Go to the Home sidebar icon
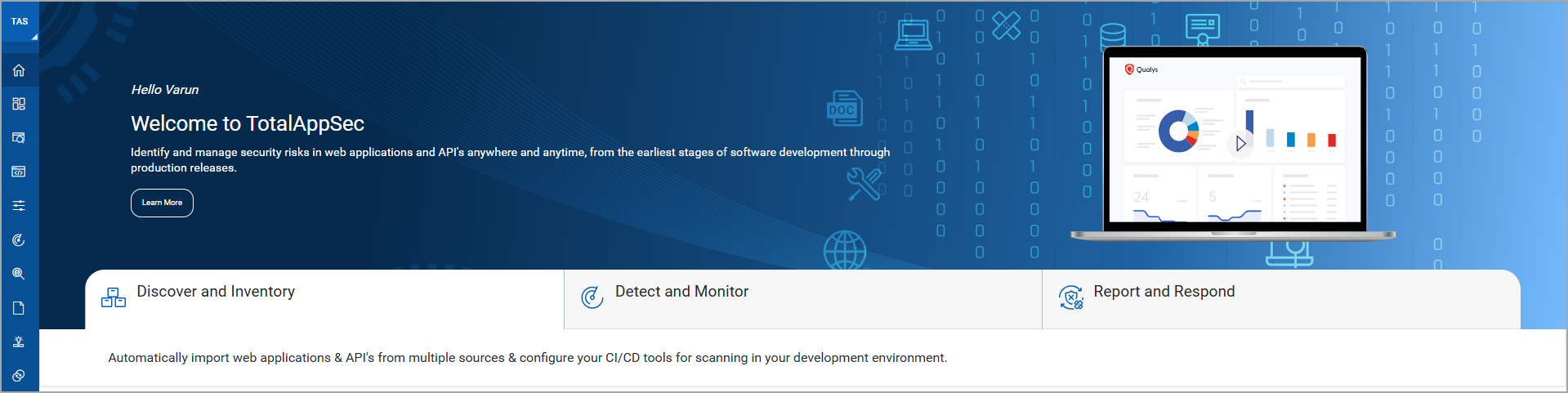The width and height of the screenshot is (1568, 393). [x=19, y=70]
